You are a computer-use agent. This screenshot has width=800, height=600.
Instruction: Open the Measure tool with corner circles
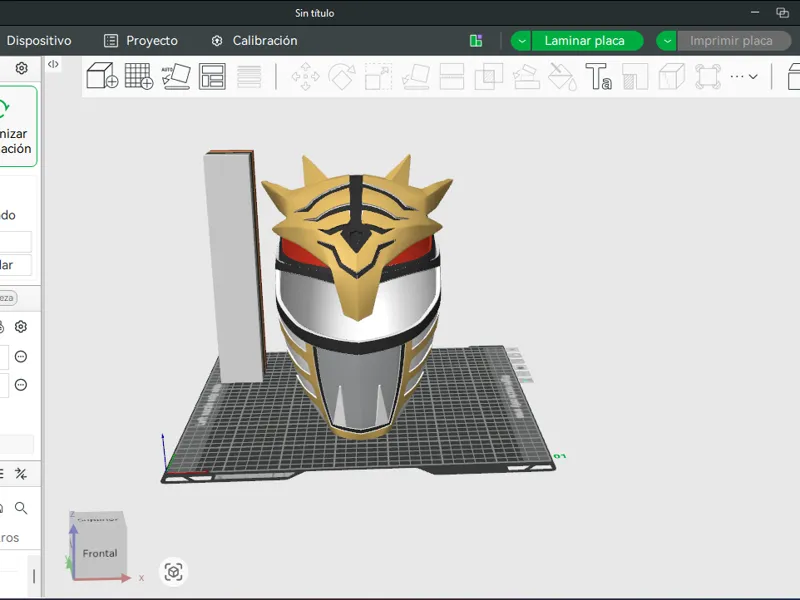(x=708, y=77)
